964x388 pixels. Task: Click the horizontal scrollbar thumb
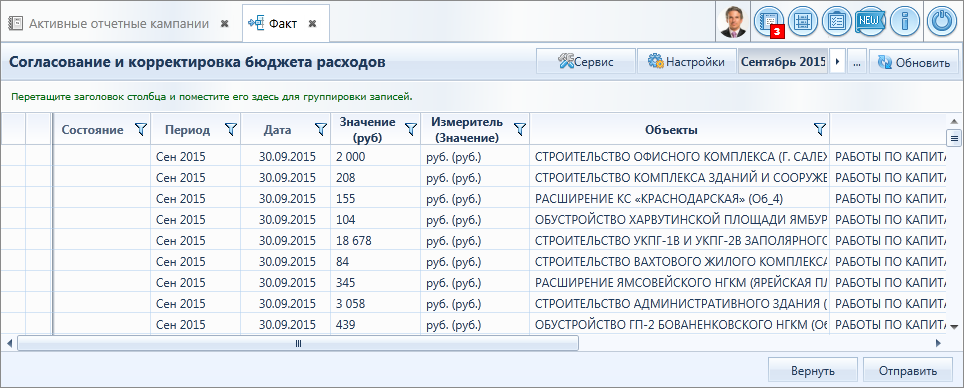(x=298, y=343)
